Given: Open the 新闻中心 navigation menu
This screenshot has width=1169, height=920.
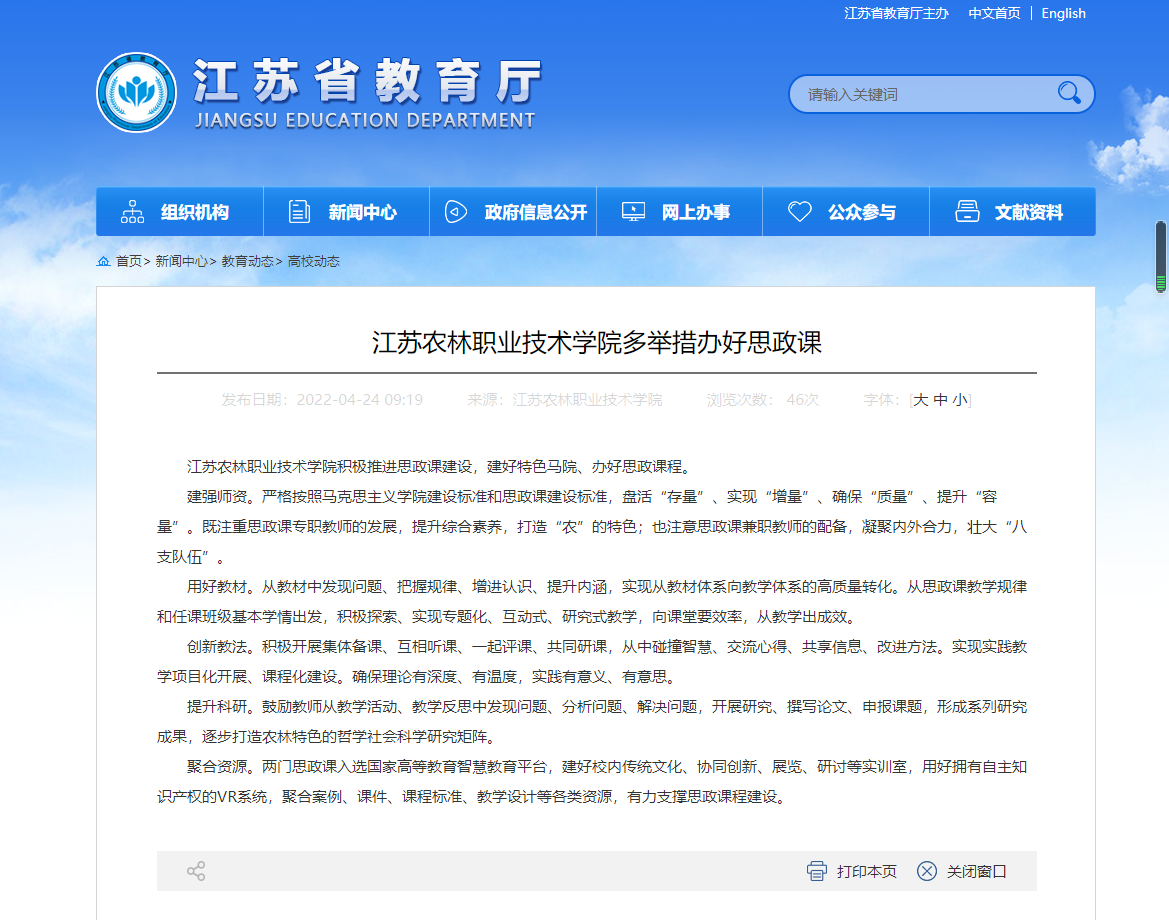Looking at the screenshot, I should click(346, 212).
